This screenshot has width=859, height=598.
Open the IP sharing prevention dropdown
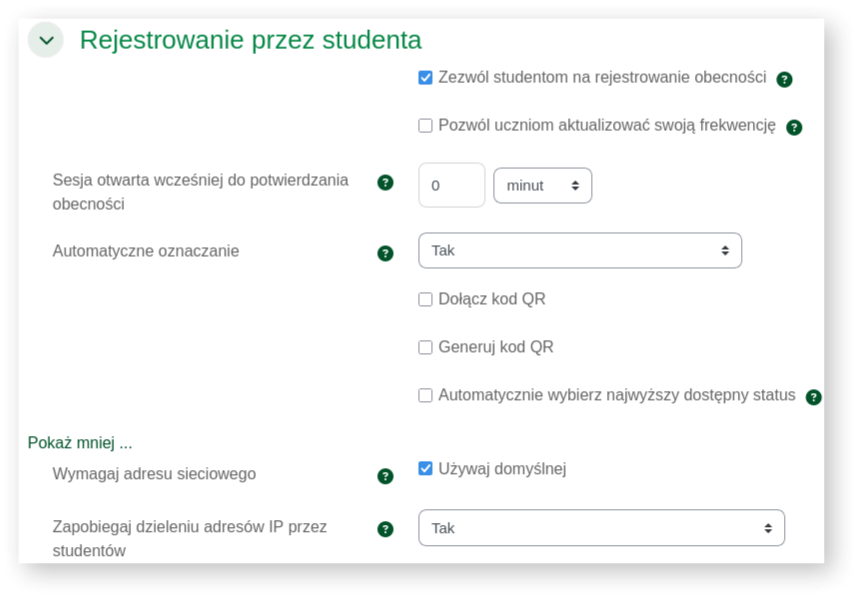[x=601, y=527]
